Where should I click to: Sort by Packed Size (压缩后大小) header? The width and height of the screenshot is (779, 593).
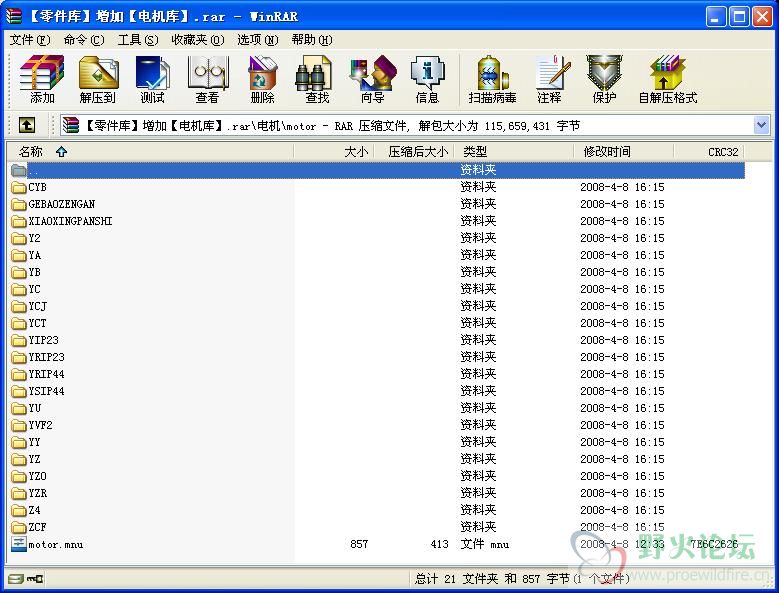[x=414, y=151]
